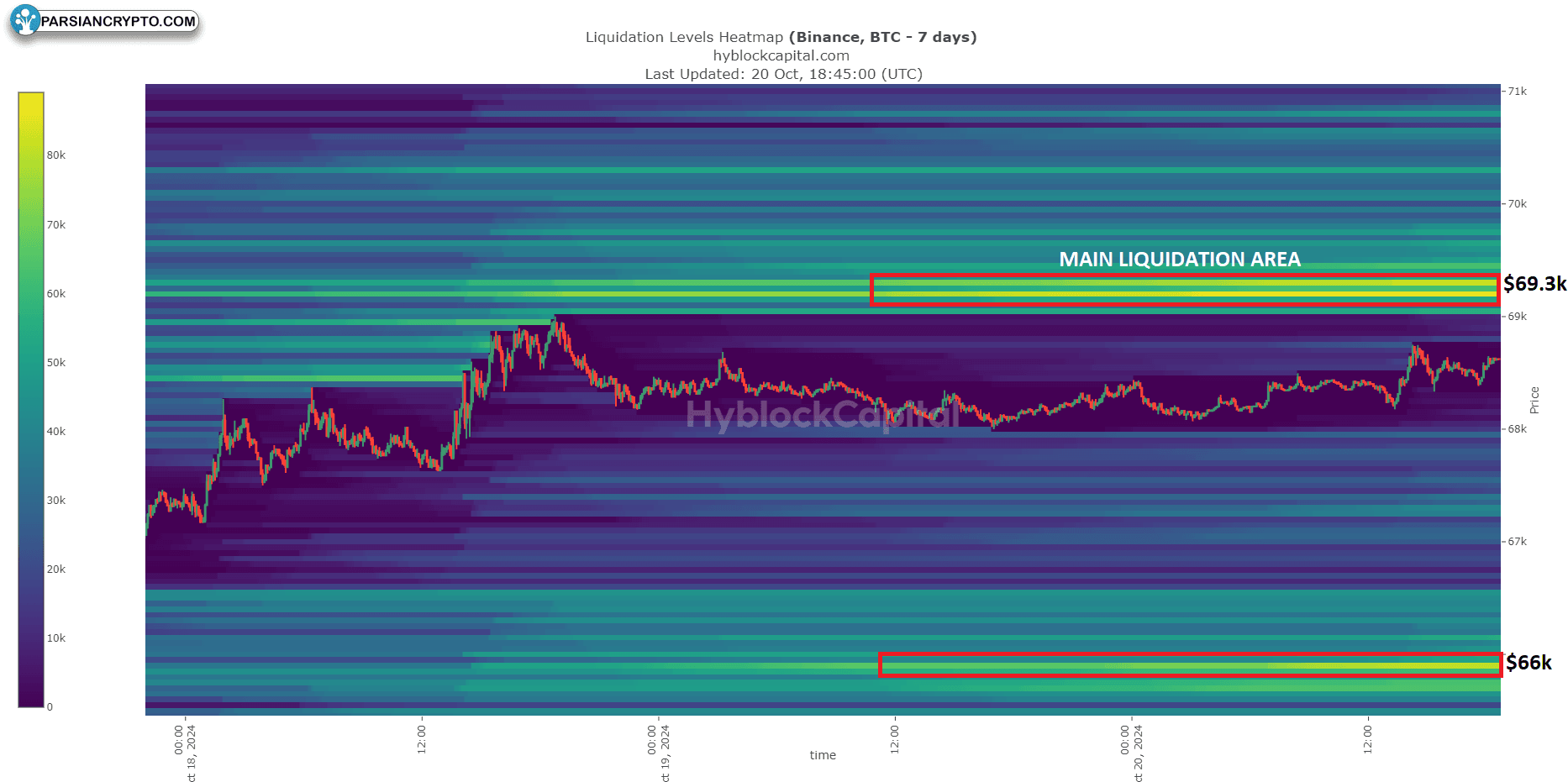Click the 70k price axis tick
The height and width of the screenshot is (782, 1568).
coord(1517,204)
